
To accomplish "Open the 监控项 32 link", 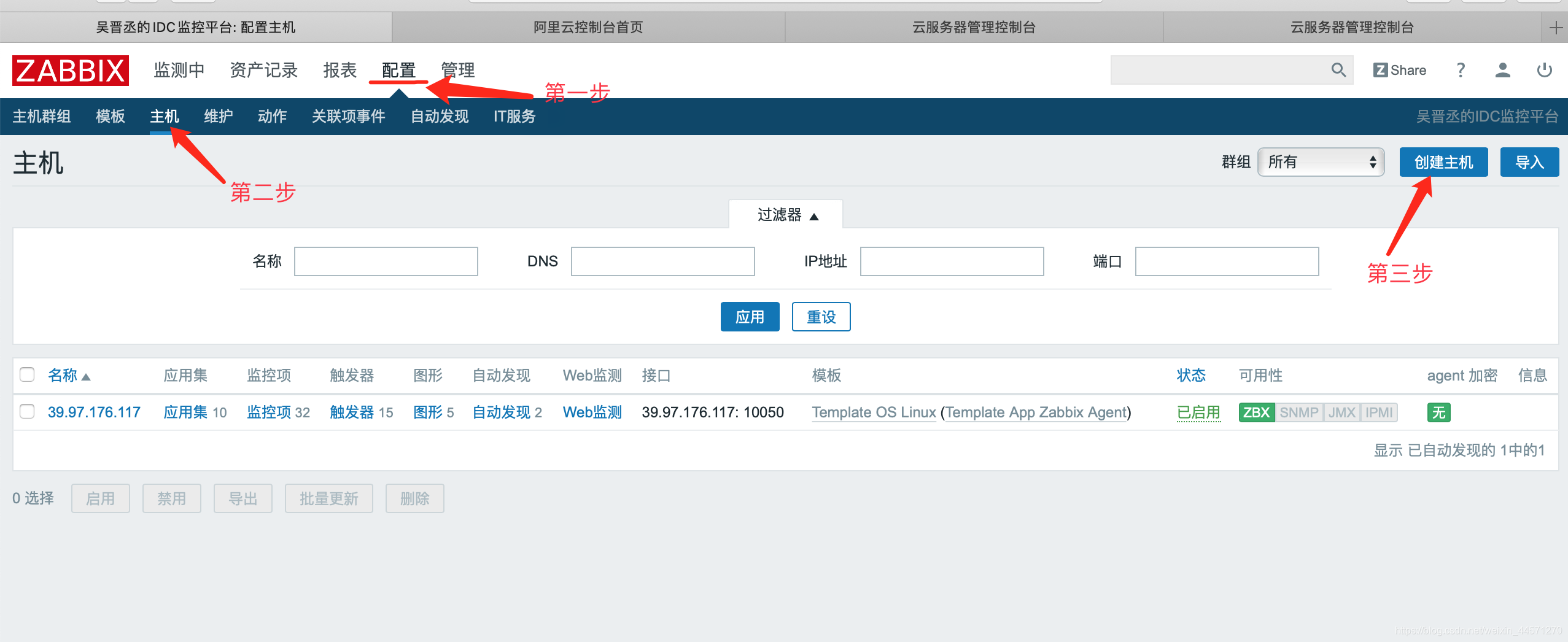I will coord(269,412).
